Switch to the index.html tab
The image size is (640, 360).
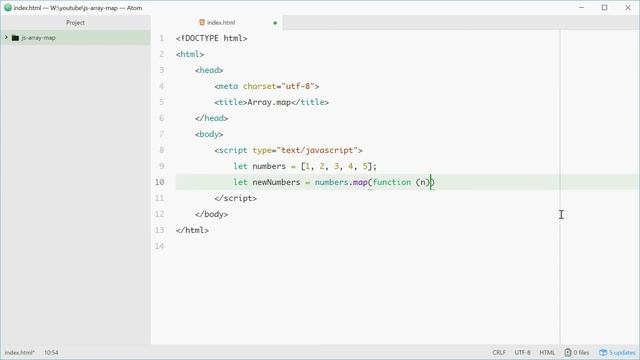click(221, 23)
